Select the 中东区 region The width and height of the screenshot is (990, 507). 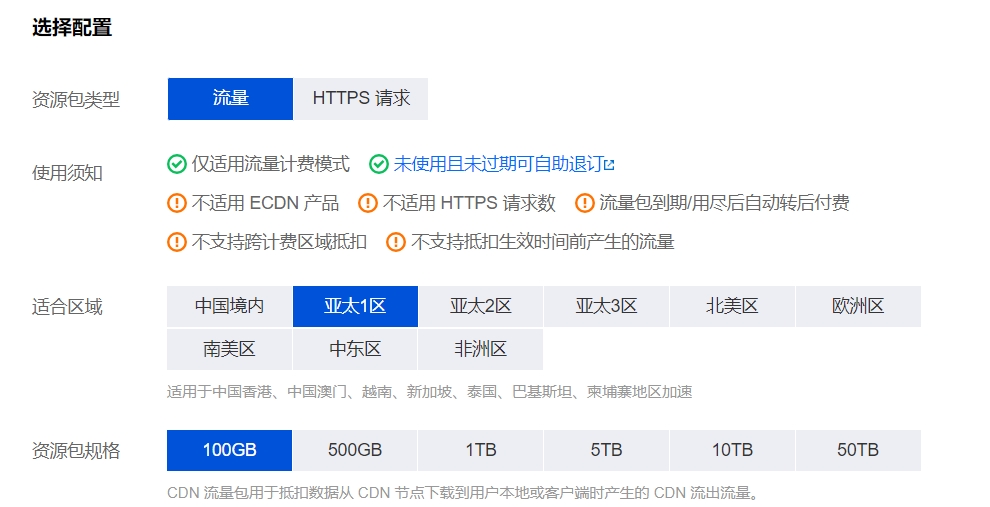pos(355,349)
